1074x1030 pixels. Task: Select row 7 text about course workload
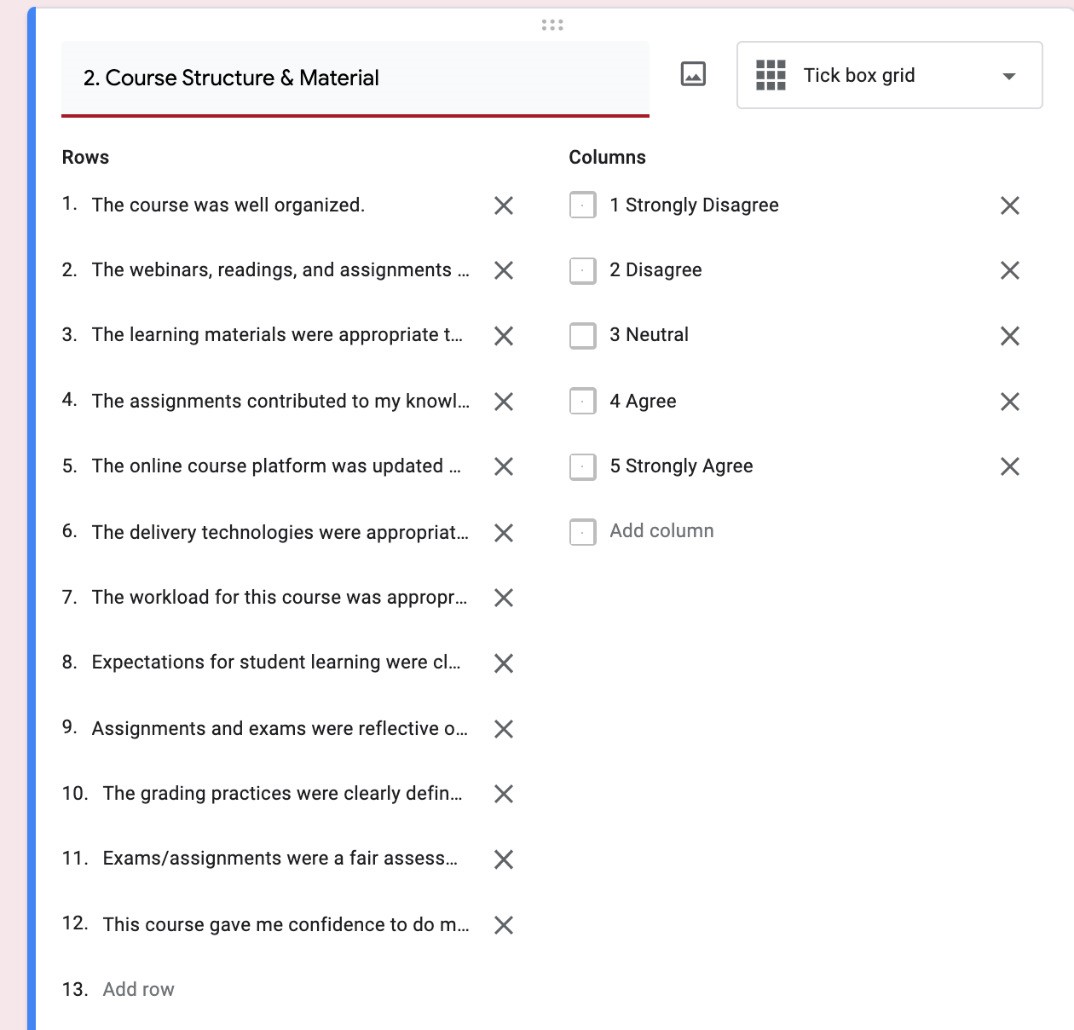coord(278,597)
